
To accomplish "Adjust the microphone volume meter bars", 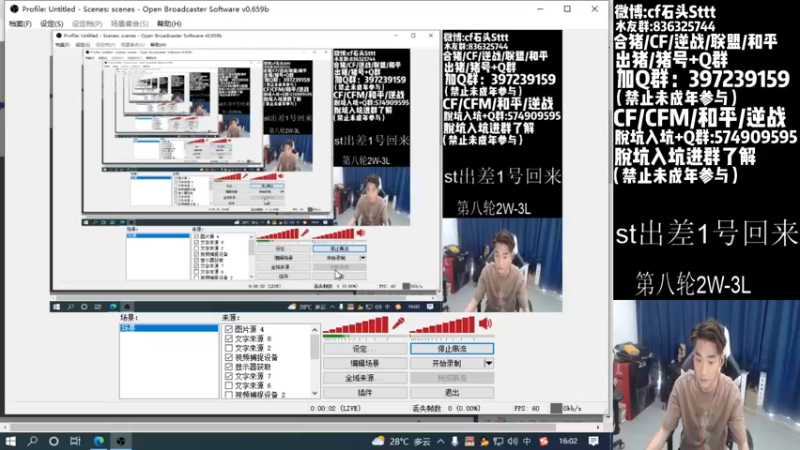I will (356, 325).
